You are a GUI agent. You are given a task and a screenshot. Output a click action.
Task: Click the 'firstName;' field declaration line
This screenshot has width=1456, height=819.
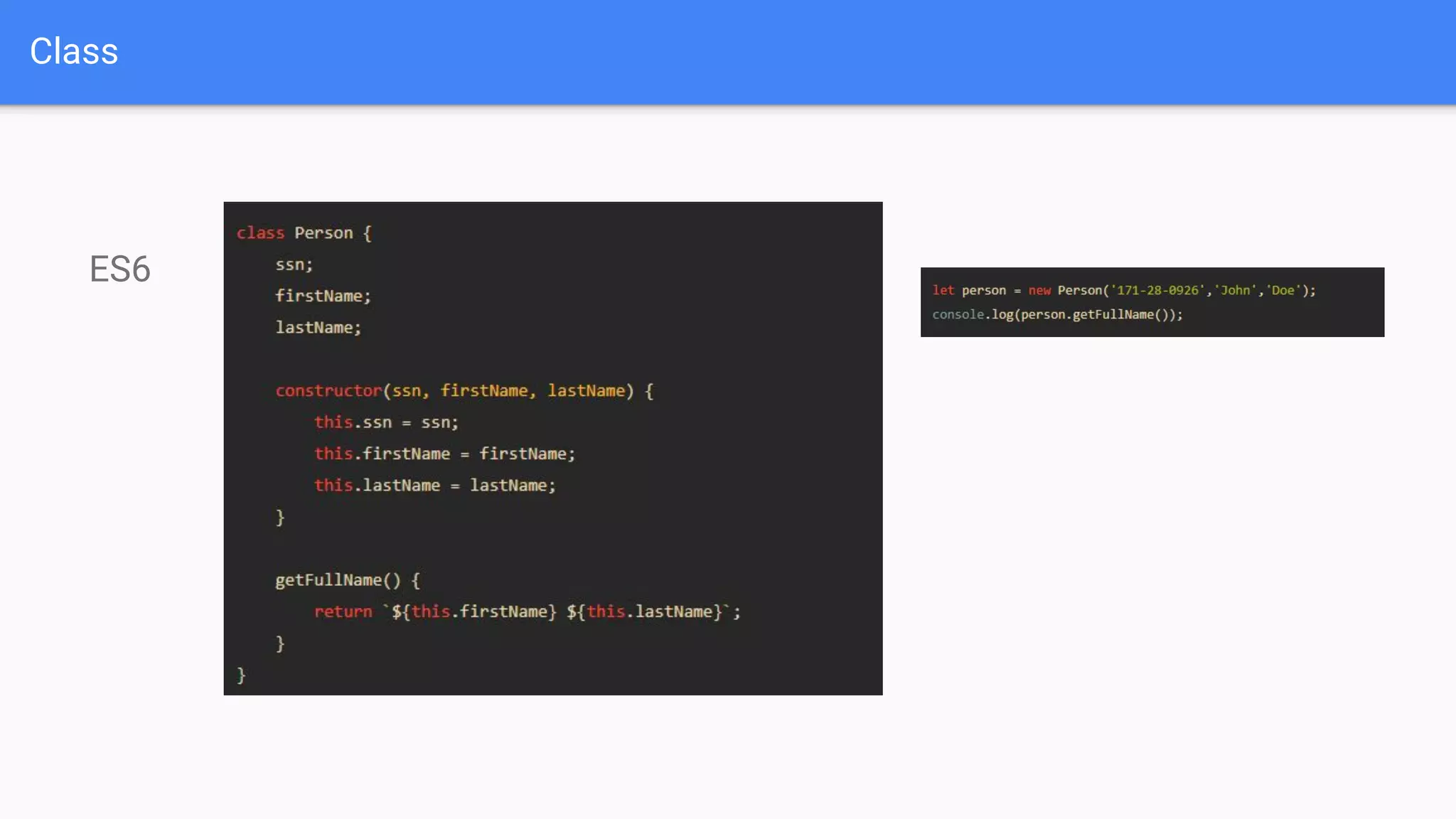click(323, 296)
